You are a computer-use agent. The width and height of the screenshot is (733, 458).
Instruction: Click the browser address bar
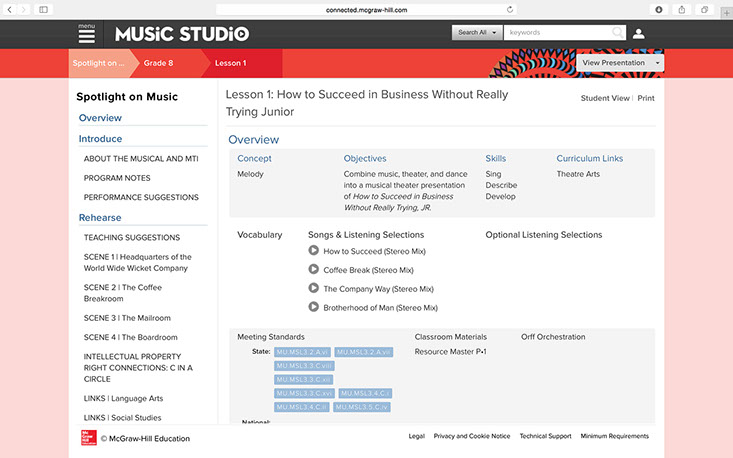coord(366,9)
